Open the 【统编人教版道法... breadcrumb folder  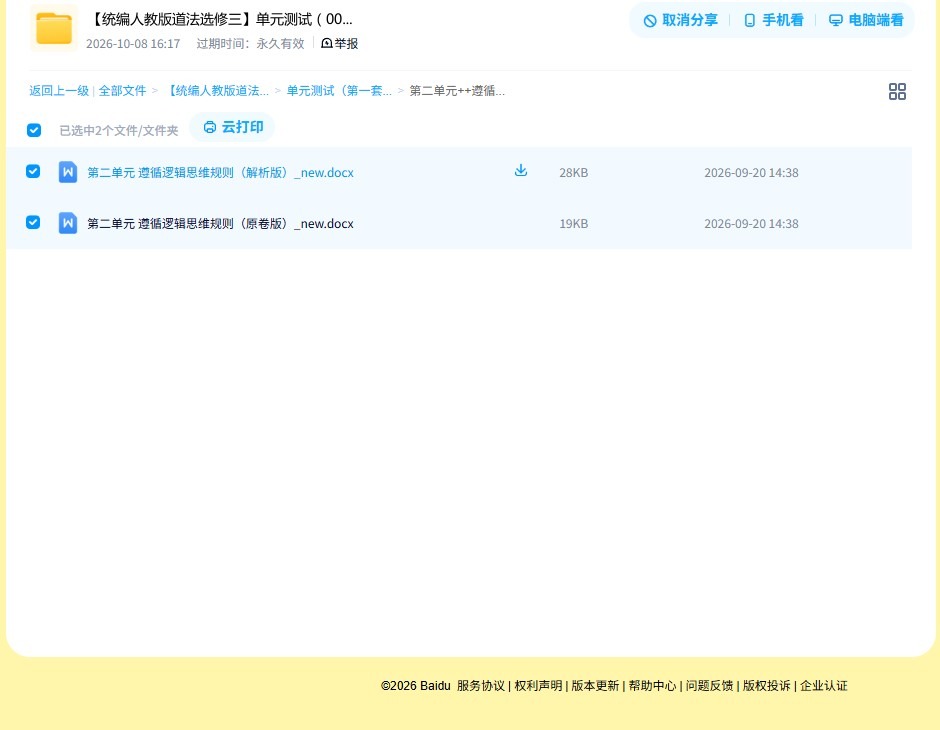[217, 91]
